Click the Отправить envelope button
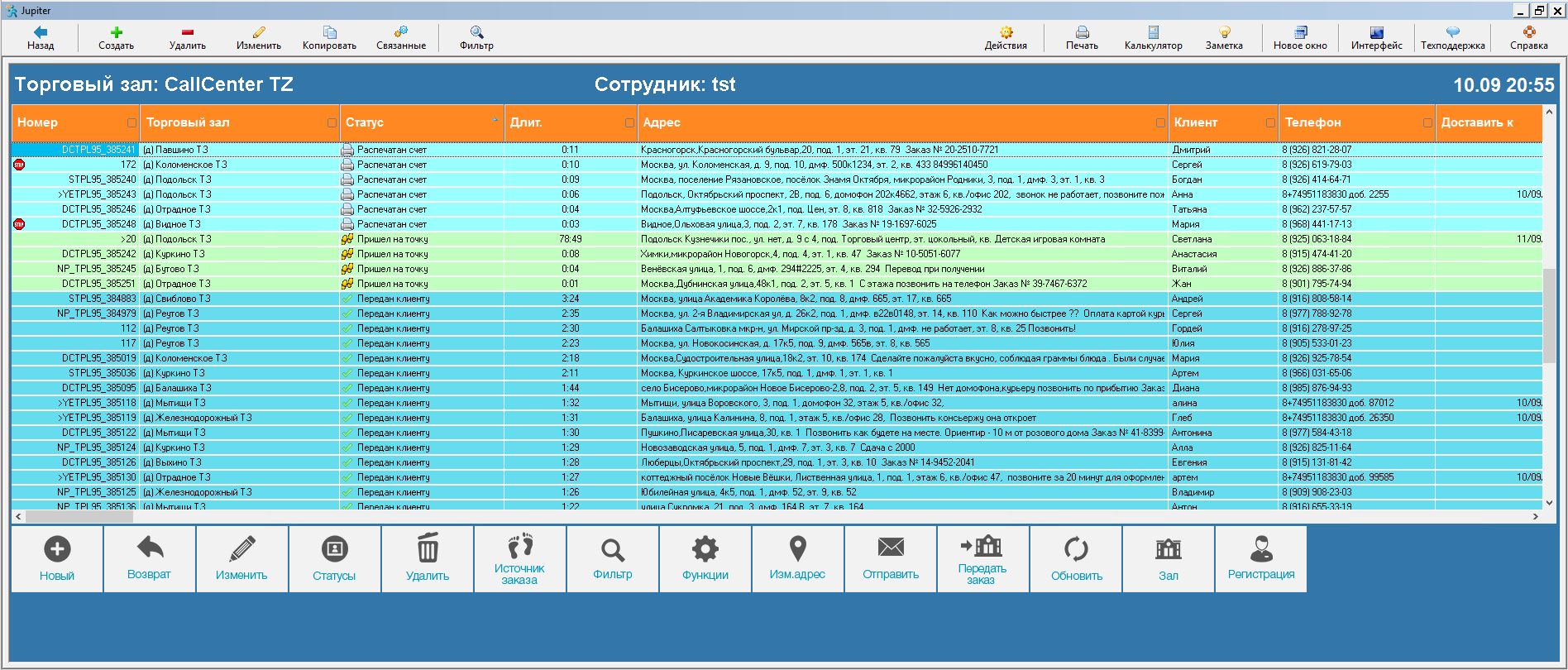 click(891, 559)
